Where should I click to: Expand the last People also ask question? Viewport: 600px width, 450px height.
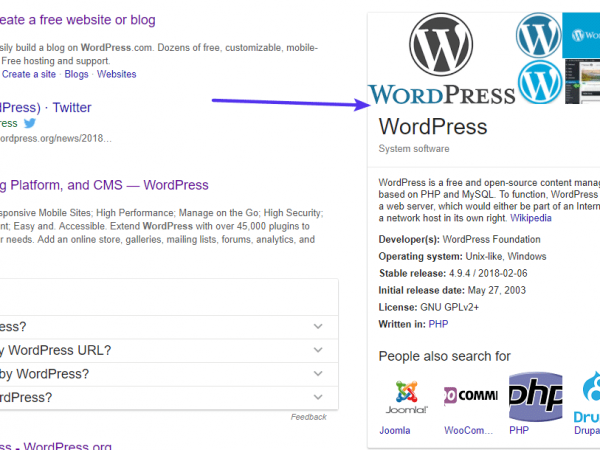318,397
